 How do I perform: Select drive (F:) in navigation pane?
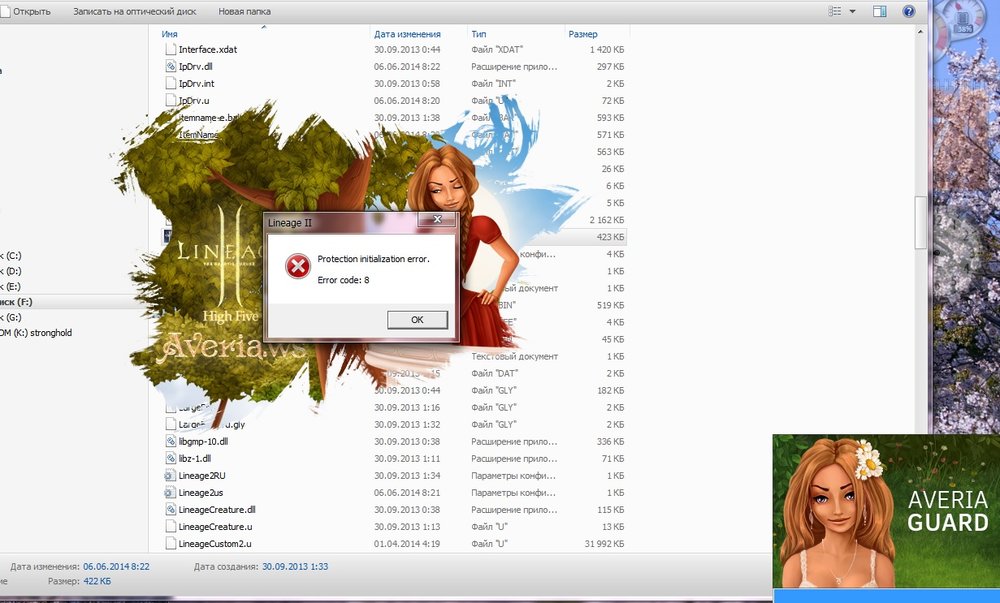pyautogui.click(x=18, y=301)
